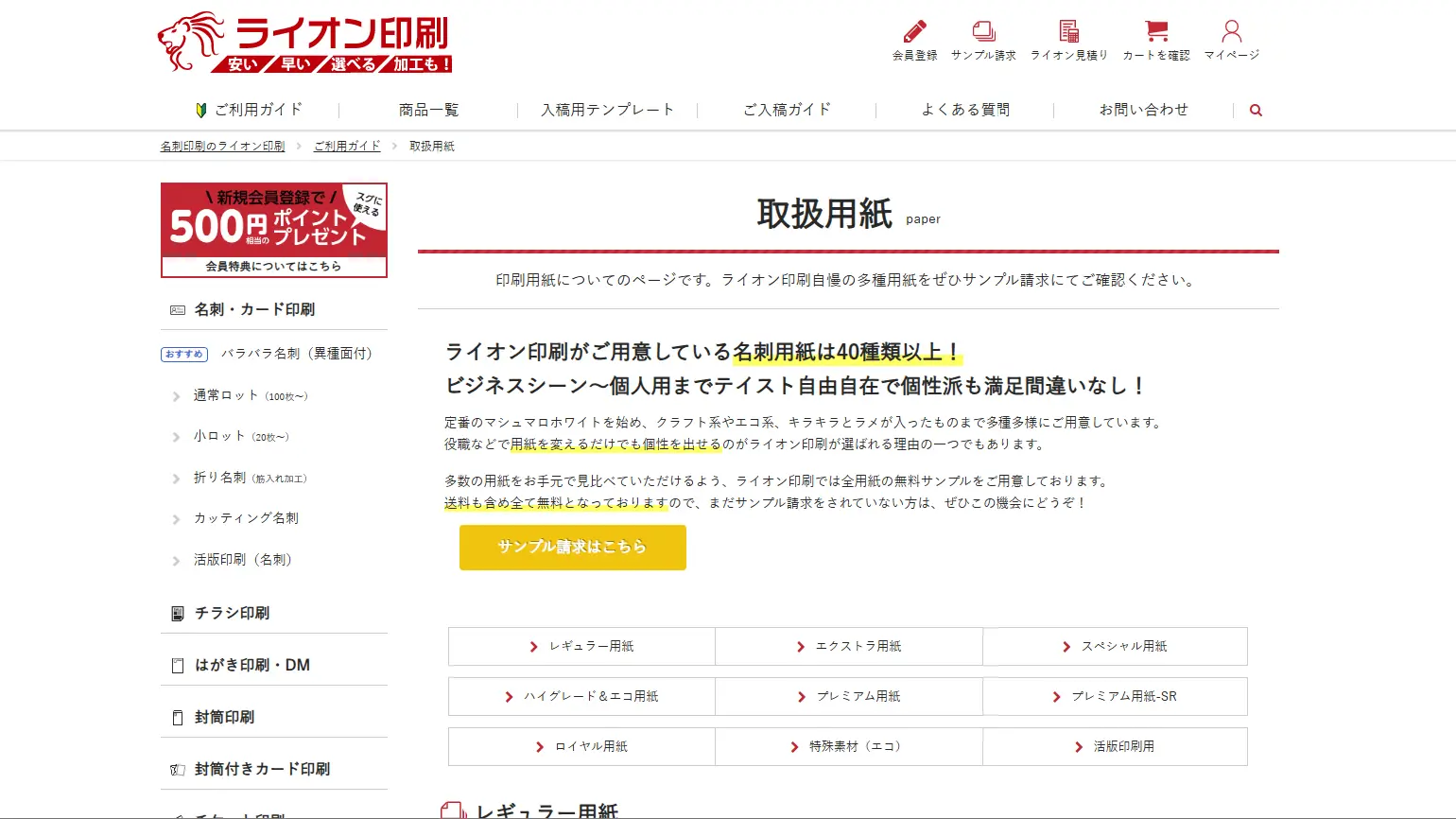Click the red search magnifier icon
The width and height of the screenshot is (1456, 819).
coord(1256,110)
